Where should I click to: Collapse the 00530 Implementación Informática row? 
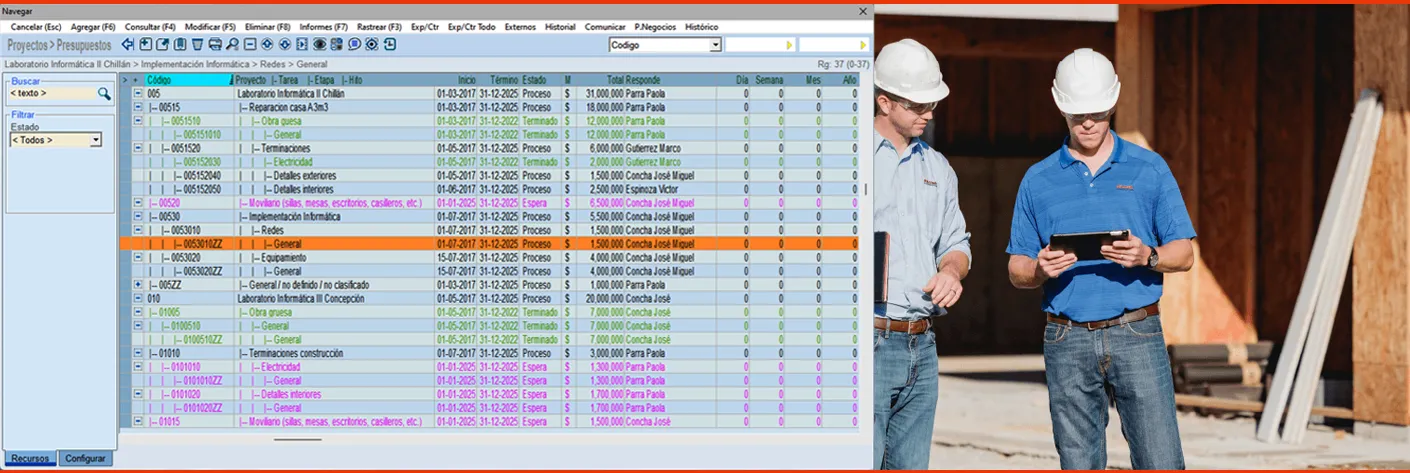click(x=138, y=217)
